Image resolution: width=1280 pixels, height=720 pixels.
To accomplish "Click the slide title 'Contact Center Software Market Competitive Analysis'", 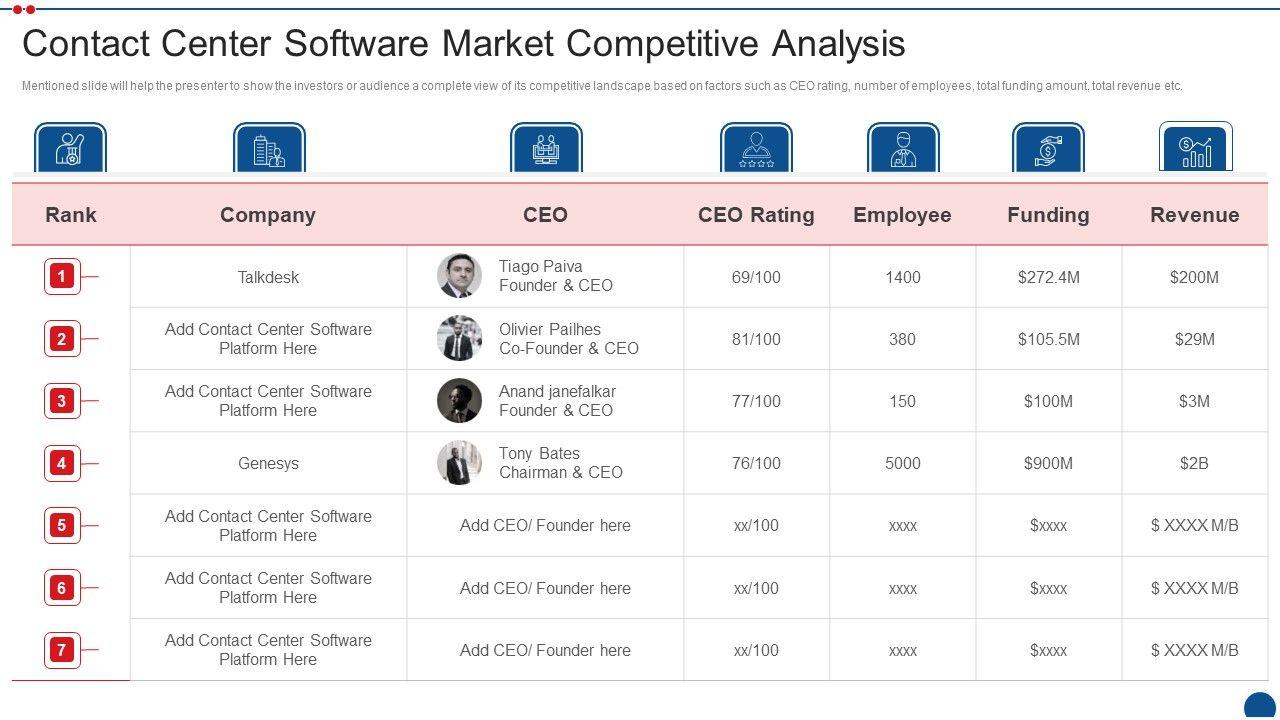I will pos(464,44).
